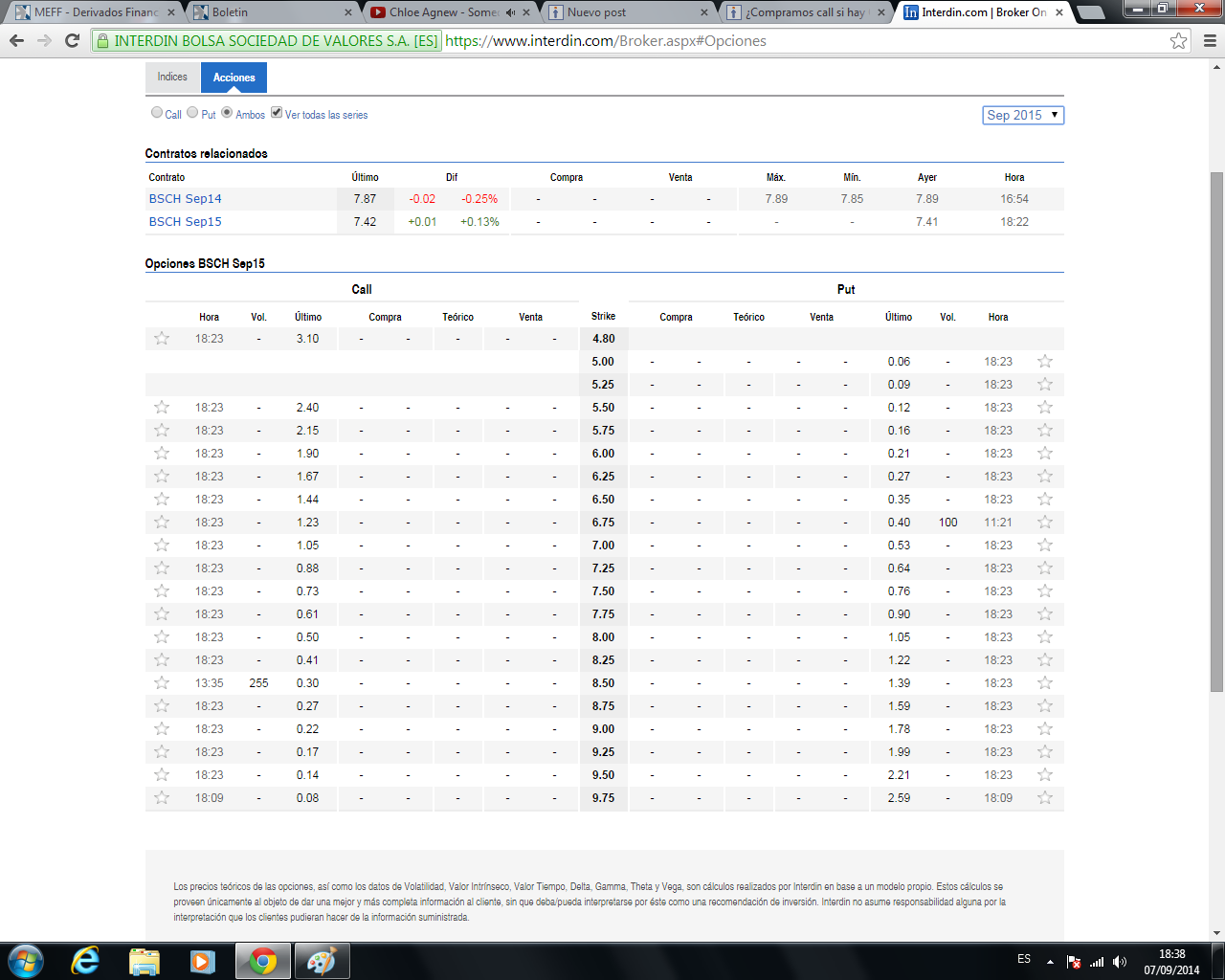Screen dimensions: 1225x980
Task: Open the Sep 2015 expiry dropdown
Action: click(1023, 115)
